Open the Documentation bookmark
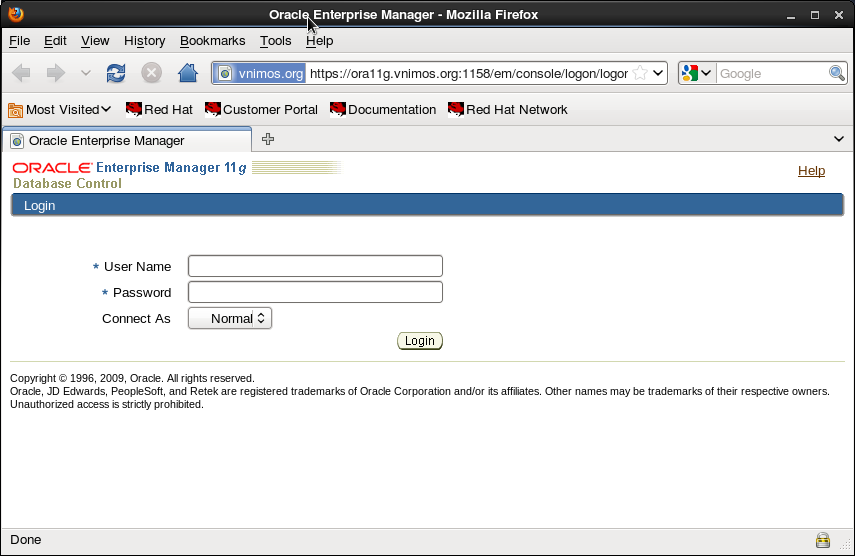The image size is (855, 556). coord(383,110)
